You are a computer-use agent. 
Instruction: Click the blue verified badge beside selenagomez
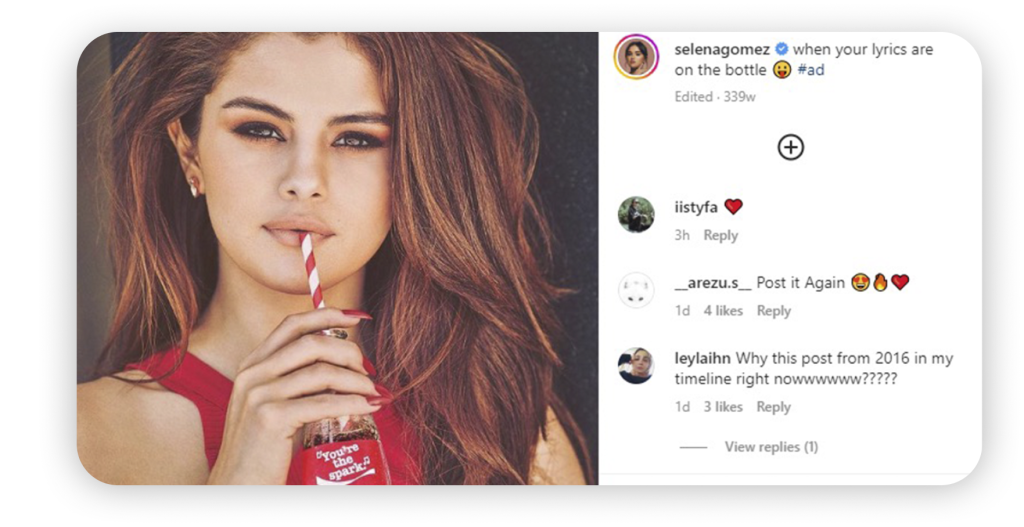[x=781, y=49]
